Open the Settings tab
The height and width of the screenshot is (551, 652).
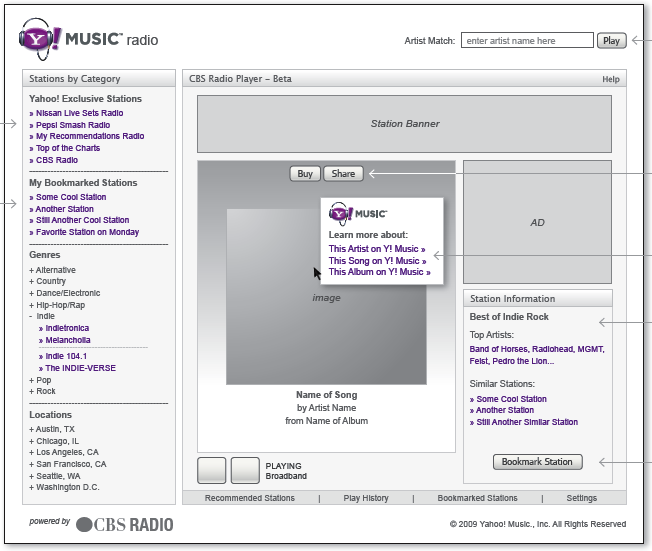click(x=581, y=498)
